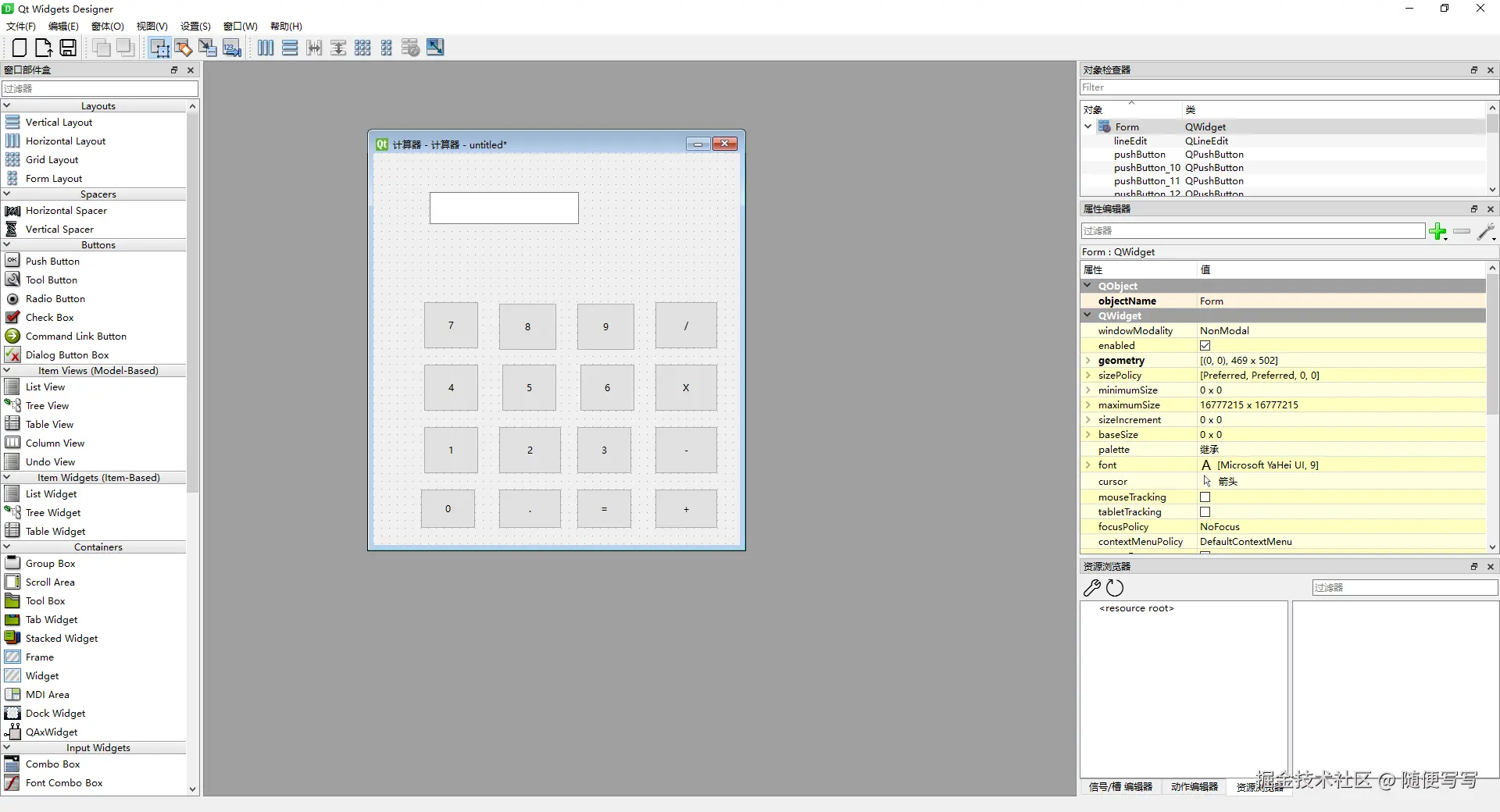Collapse the Layouts category in widget box
The image size is (1500, 812).
7,105
